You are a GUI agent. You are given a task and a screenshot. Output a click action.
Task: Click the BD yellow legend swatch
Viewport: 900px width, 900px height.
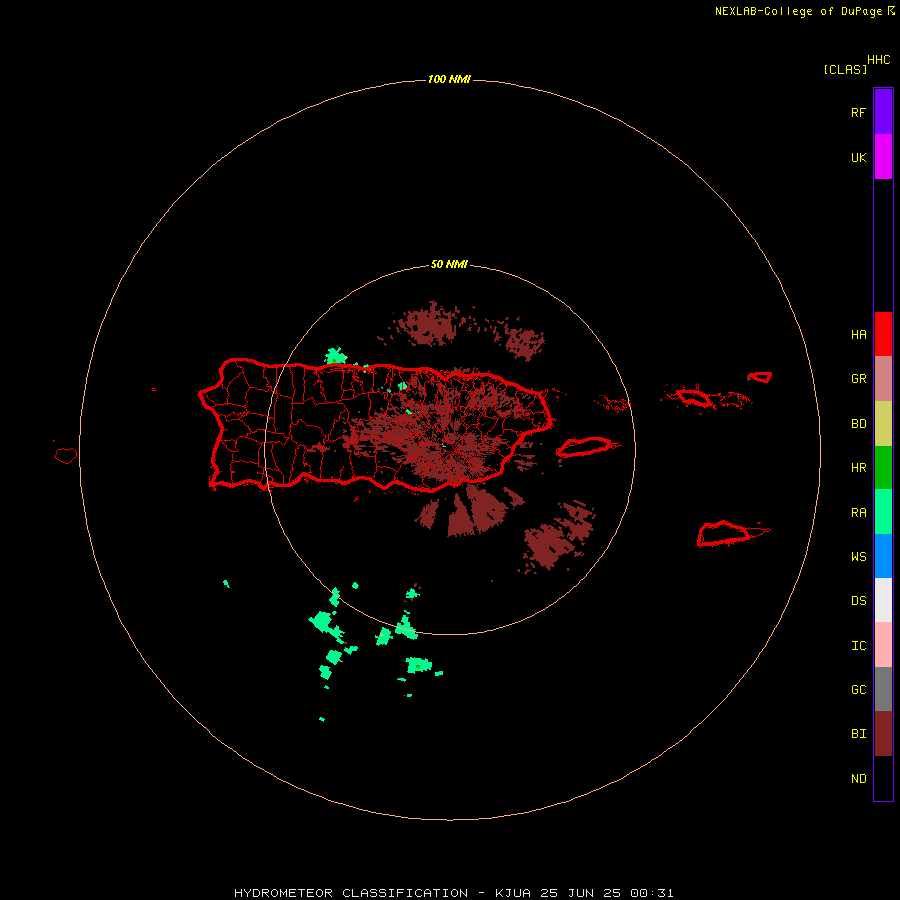tap(883, 423)
